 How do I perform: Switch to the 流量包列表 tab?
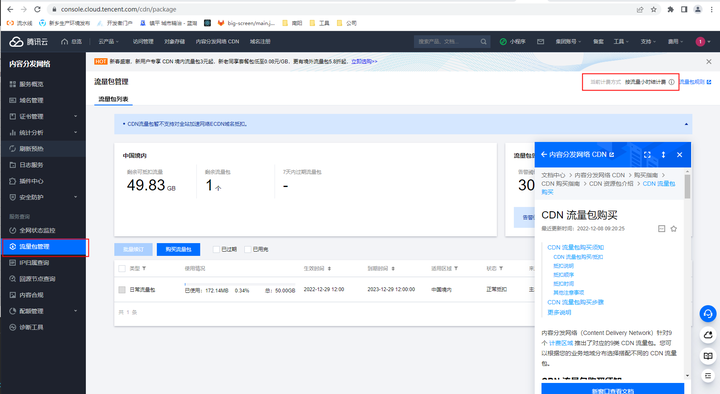[x=113, y=99]
